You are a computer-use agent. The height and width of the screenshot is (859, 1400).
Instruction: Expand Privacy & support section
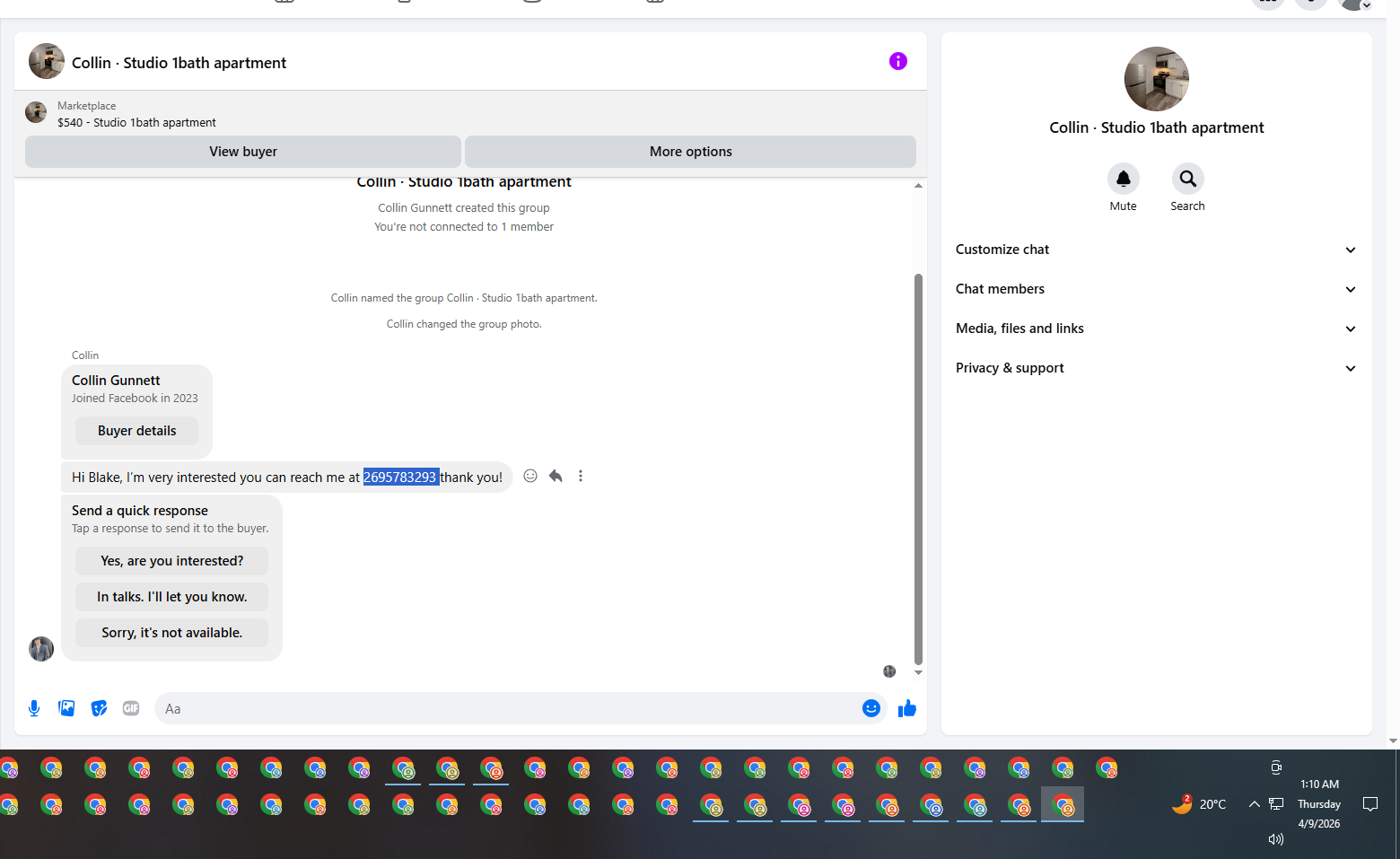click(1156, 368)
